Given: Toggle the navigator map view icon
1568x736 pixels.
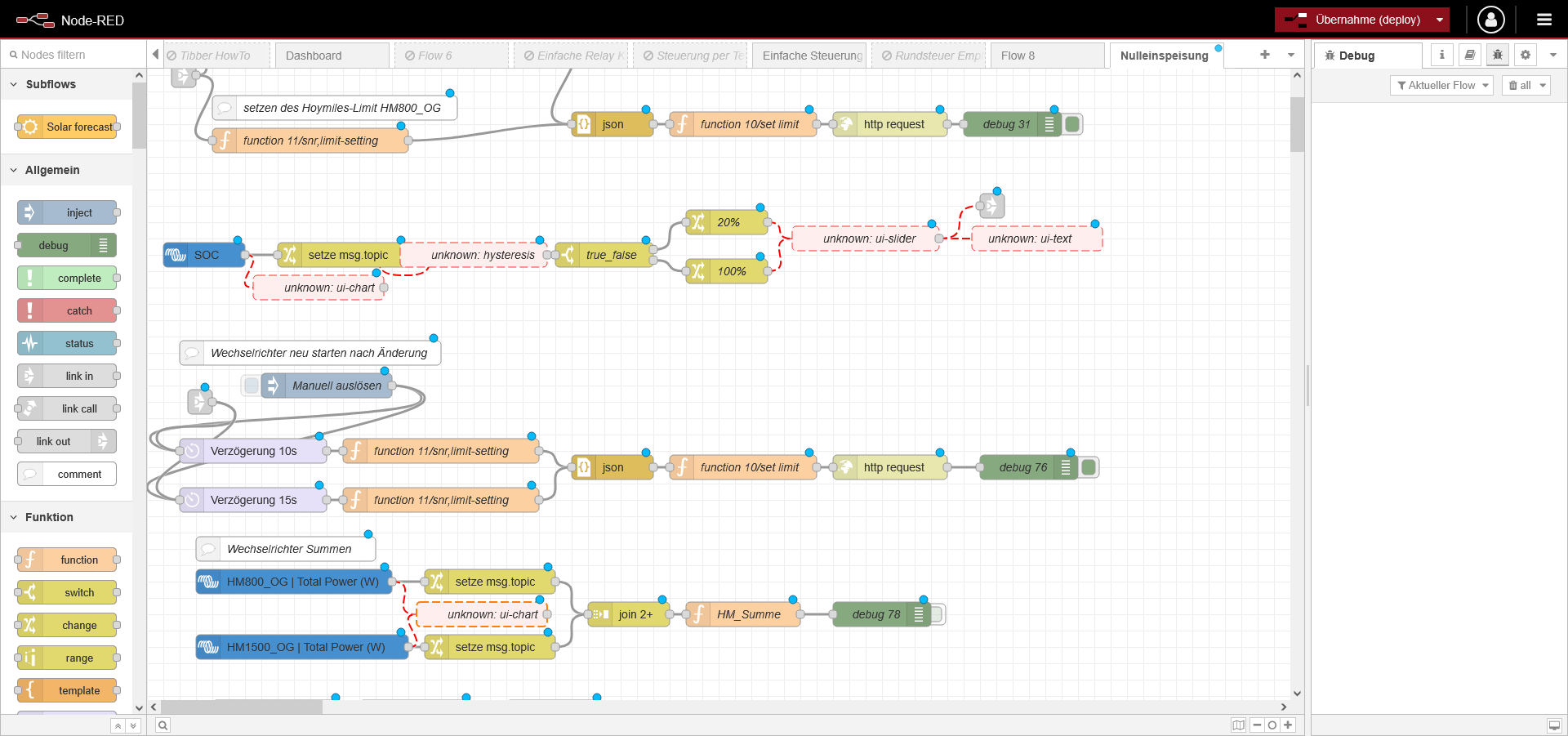Looking at the screenshot, I should pyautogui.click(x=1238, y=725).
